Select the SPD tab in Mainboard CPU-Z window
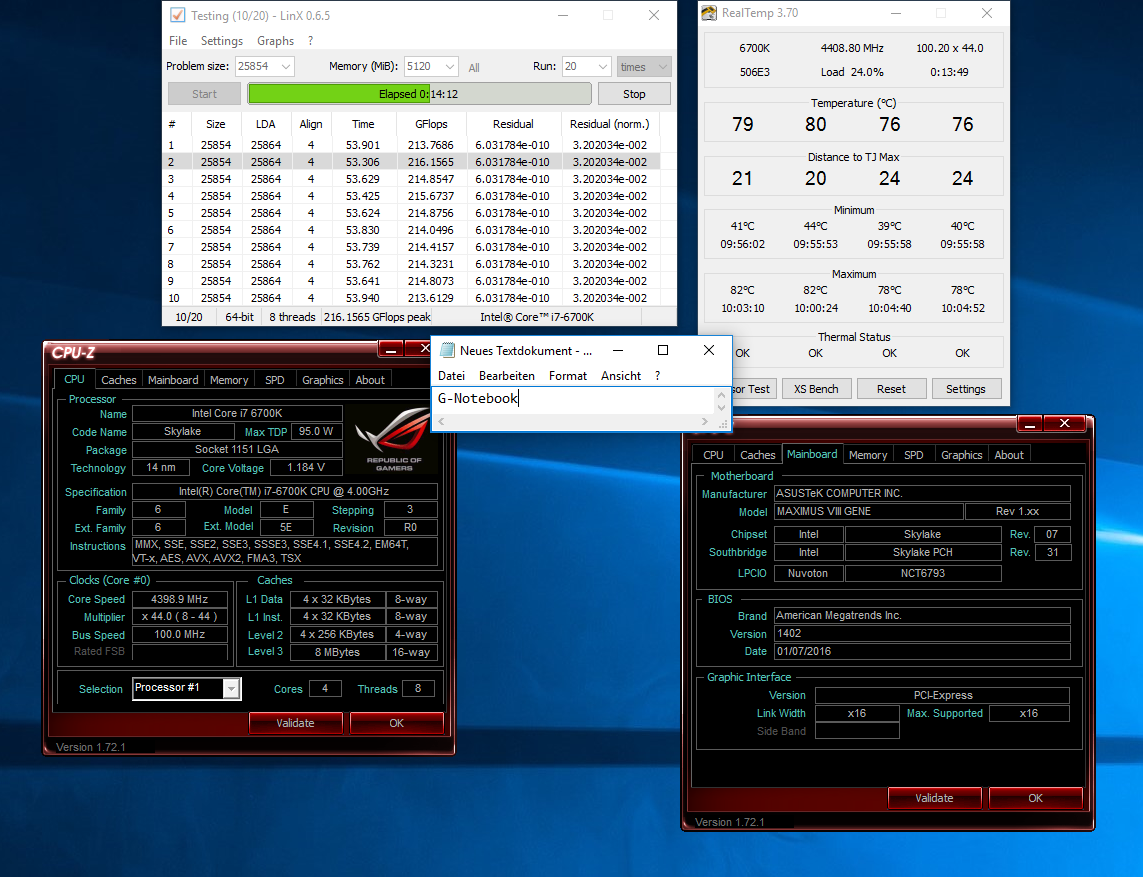 coord(913,455)
